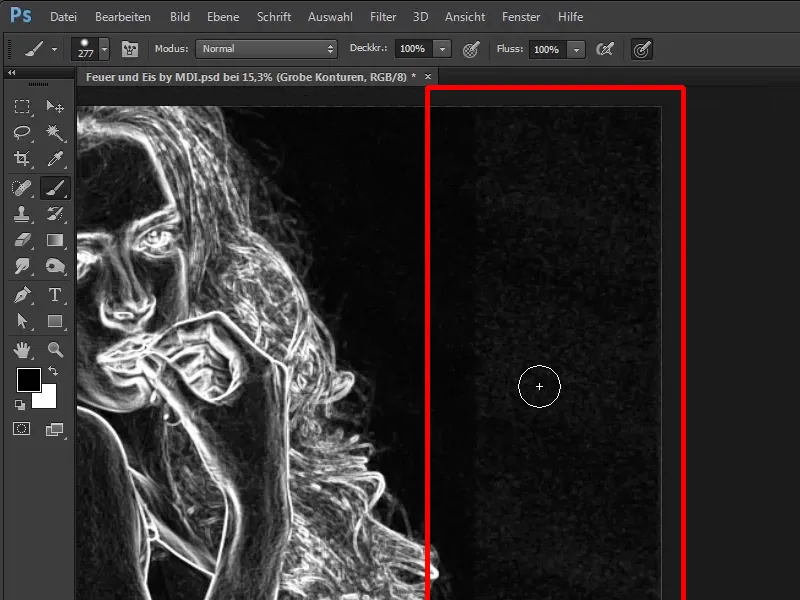Screen dimensions: 800x600
Task: Select the Rectangular Marquee tool
Action: click(21, 107)
